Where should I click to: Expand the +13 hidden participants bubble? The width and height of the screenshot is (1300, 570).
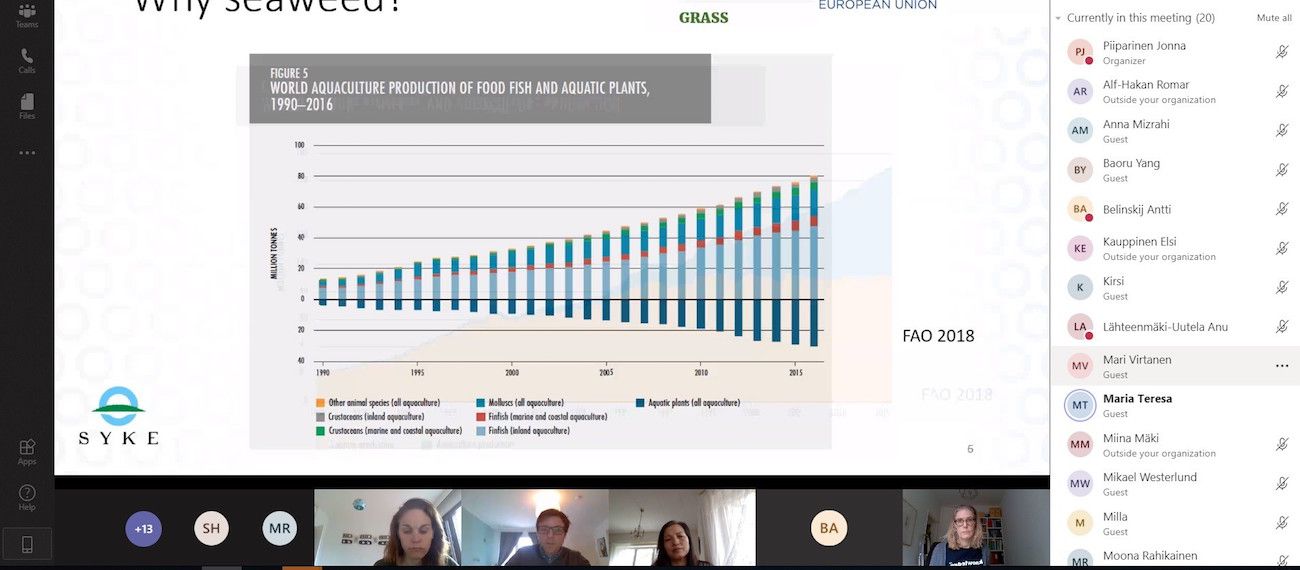click(144, 528)
